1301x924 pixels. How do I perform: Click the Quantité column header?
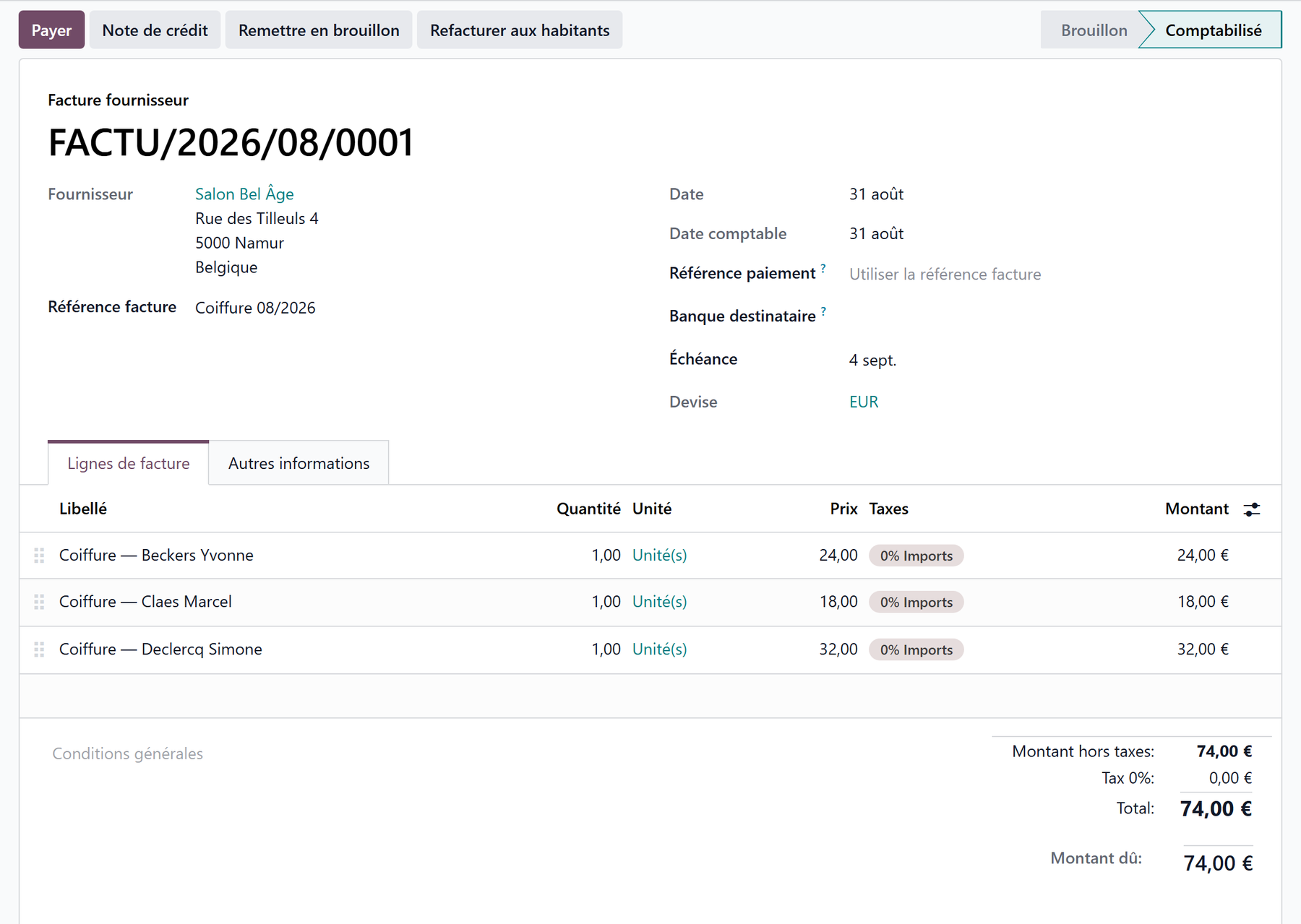(x=588, y=509)
